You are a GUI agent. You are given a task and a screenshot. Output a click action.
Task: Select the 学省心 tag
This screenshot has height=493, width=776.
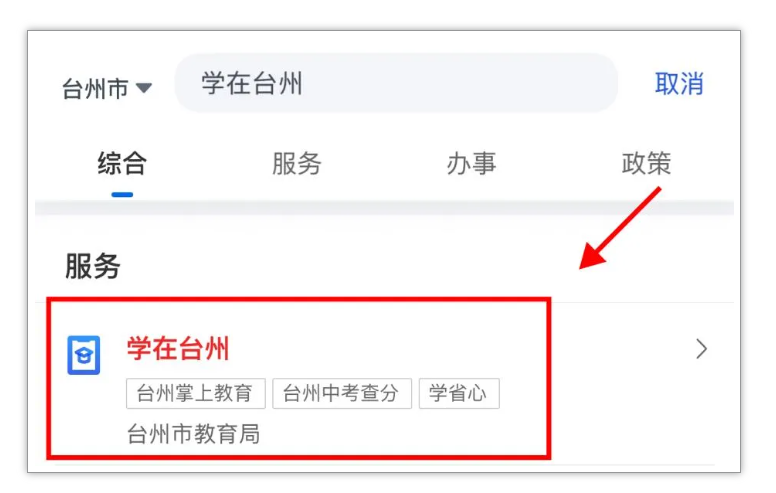coord(459,394)
